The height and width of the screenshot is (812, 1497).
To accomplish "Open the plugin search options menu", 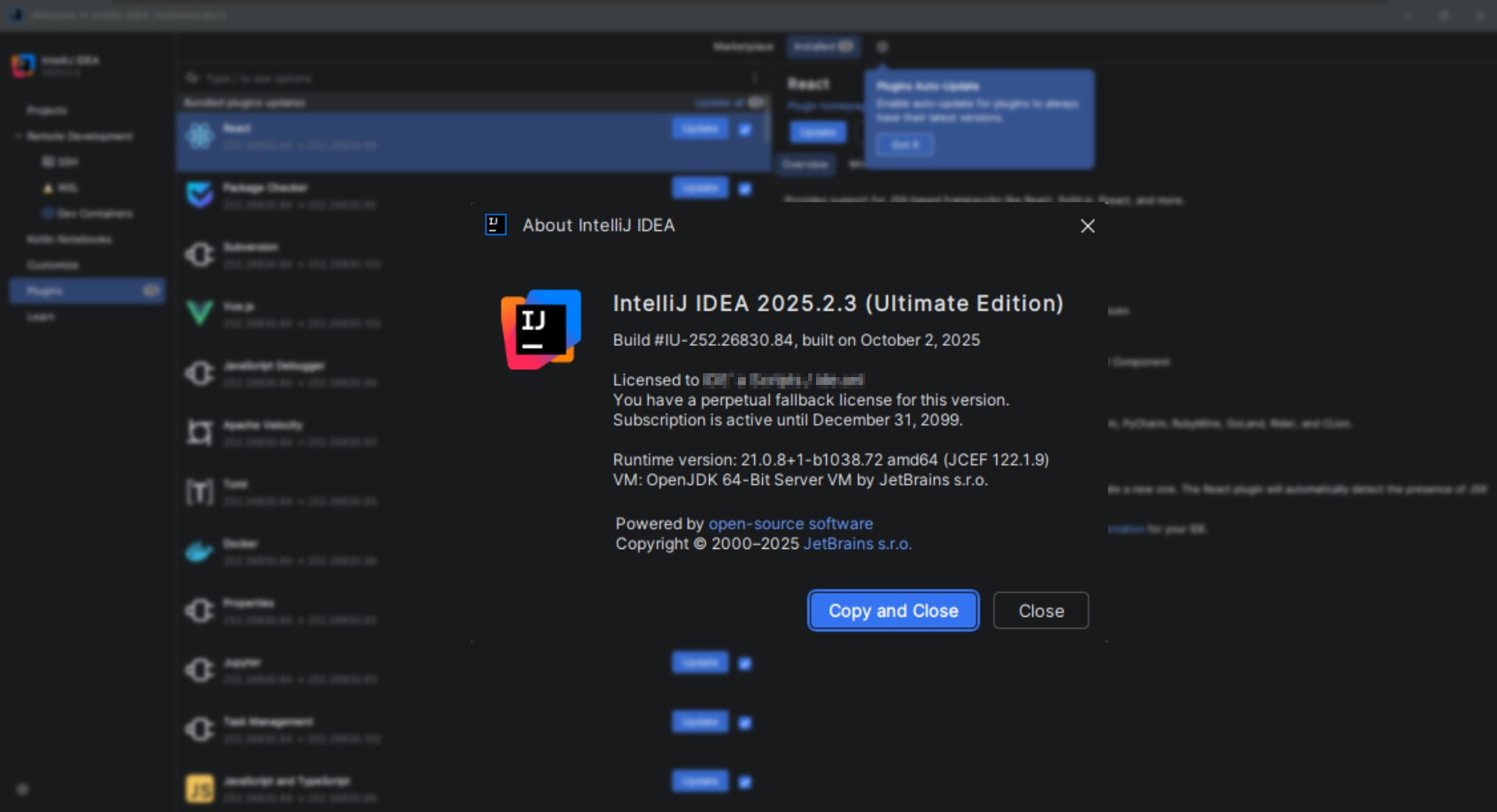I will point(754,78).
